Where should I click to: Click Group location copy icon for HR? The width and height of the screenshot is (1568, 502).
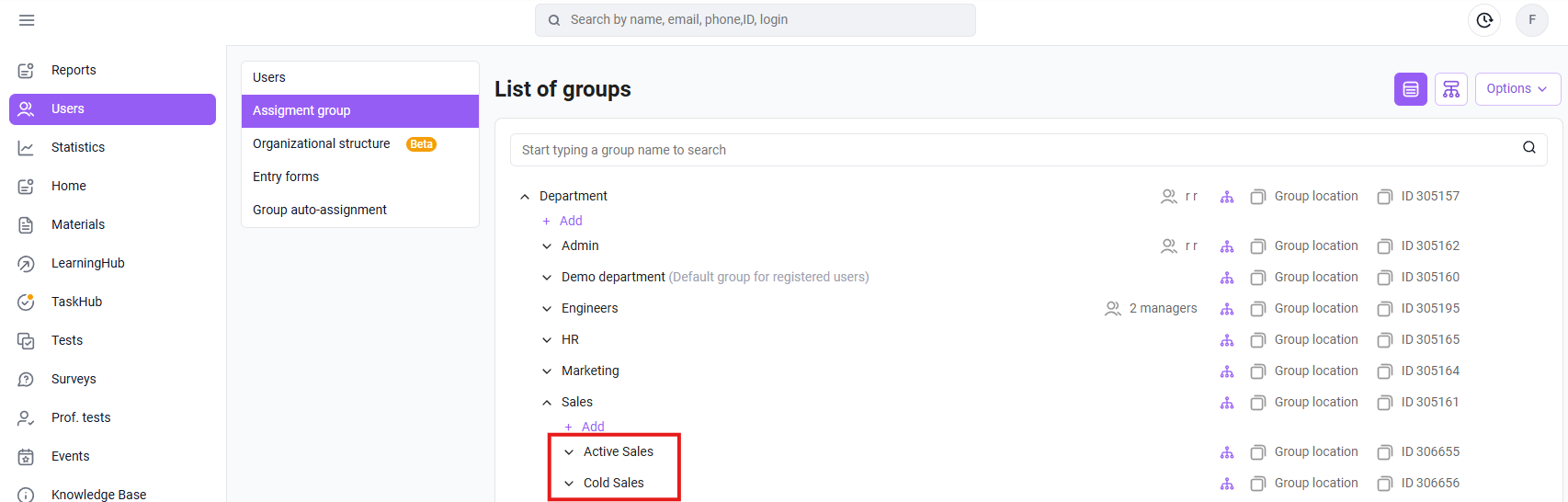click(x=1258, y=340)
